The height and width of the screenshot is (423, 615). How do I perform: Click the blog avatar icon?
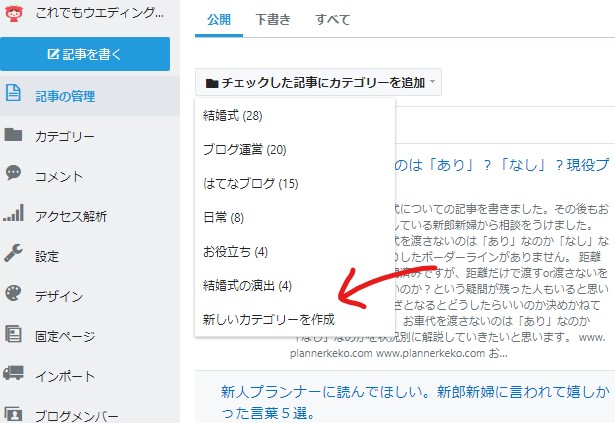pyautogui.click(x=14, y=13)
